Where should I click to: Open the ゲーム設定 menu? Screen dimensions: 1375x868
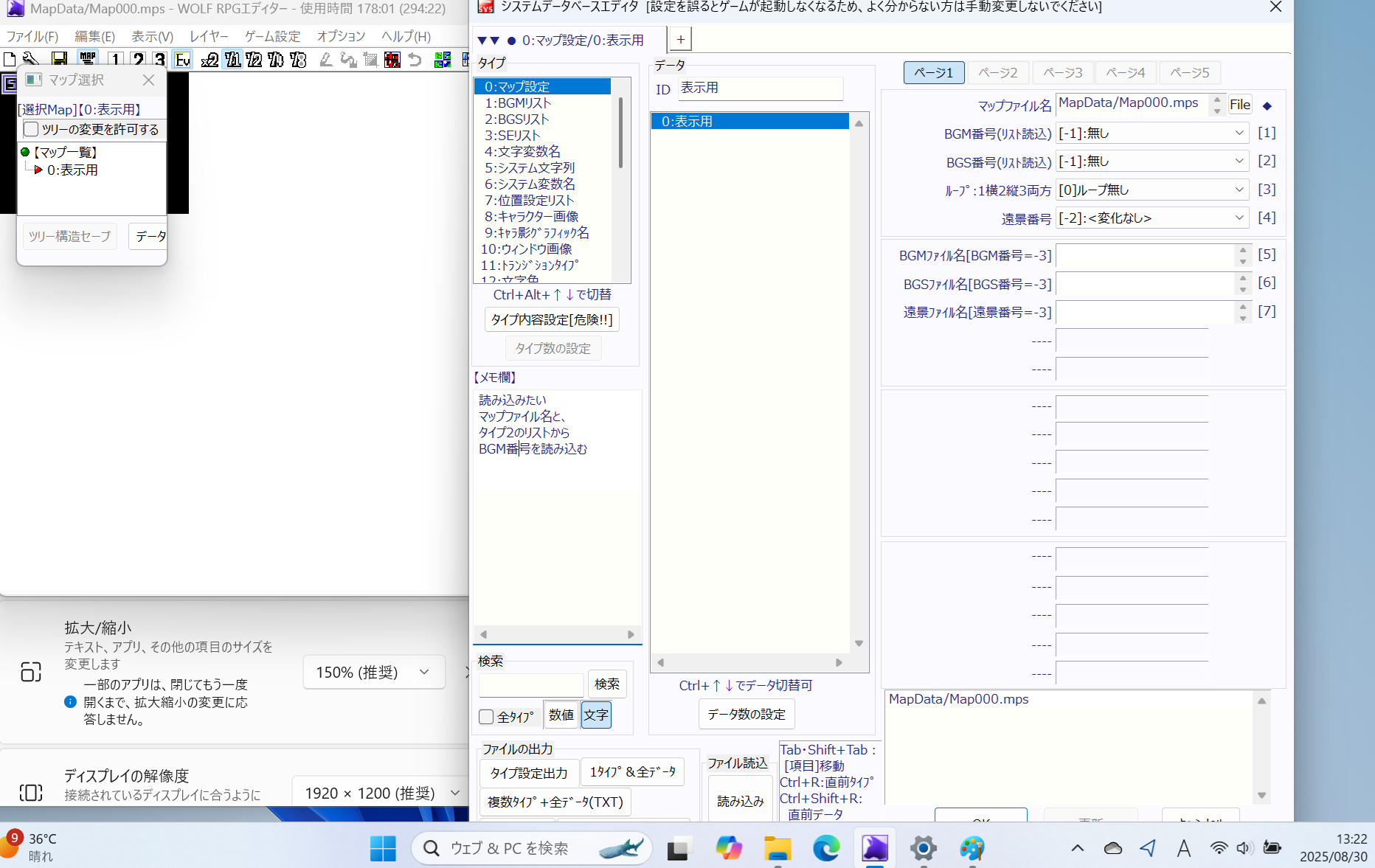[272, 36]
